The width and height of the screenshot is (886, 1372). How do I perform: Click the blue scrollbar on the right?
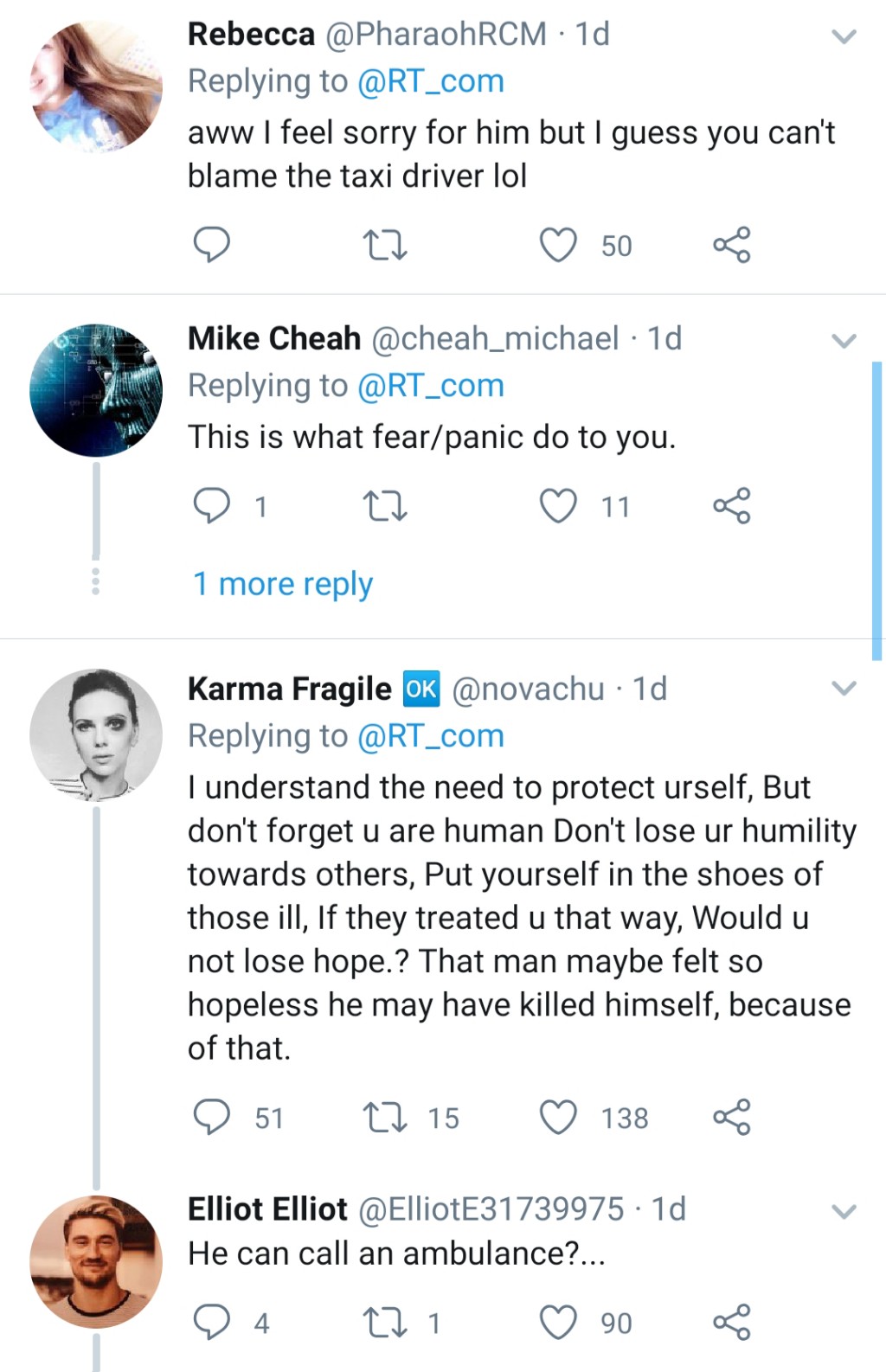point(876,510)
